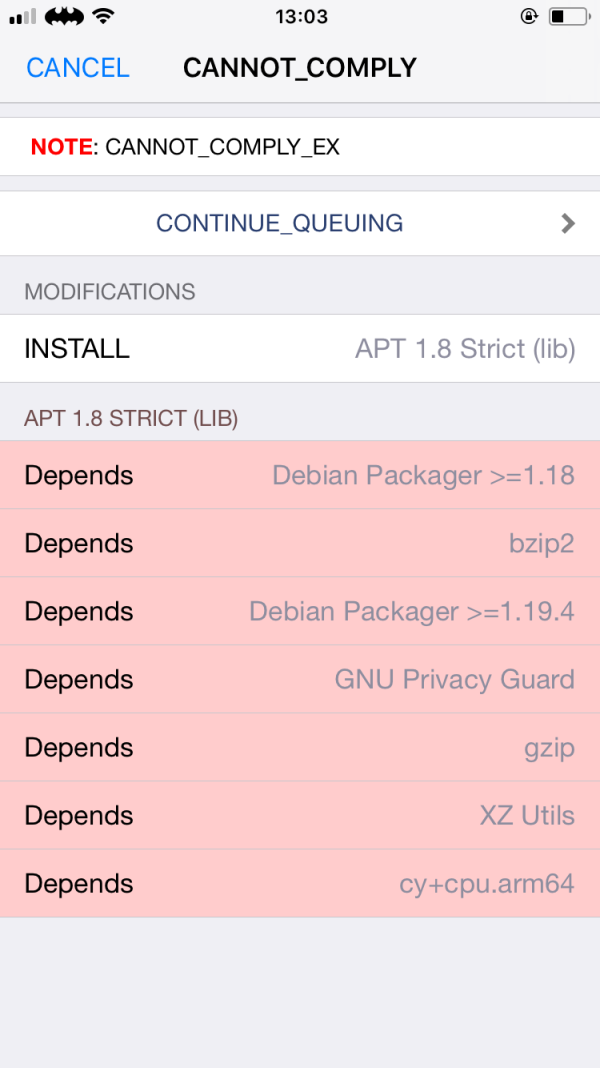600x1068 pixels.
Task: Tap the battery indicator icon
Action: pos(568,16)
